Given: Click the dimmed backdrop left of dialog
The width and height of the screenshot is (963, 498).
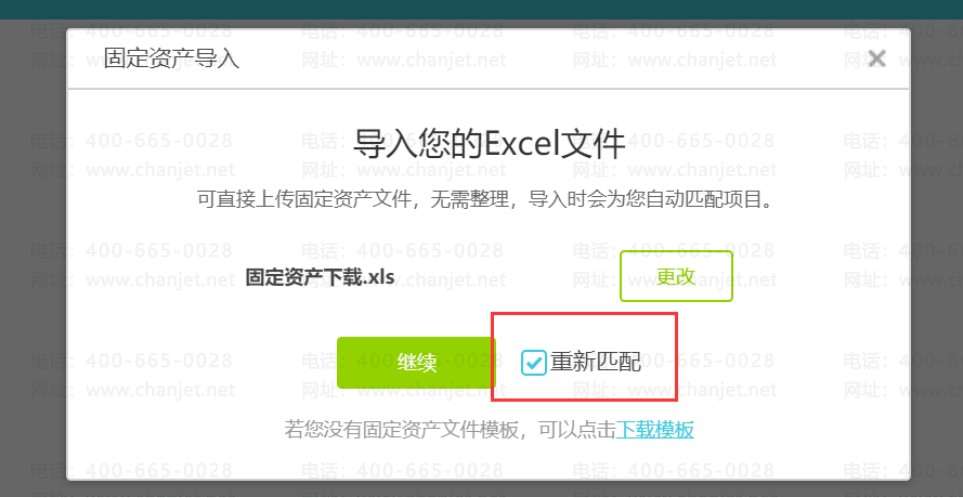Looking at the screenshot, I should [33, 258].
